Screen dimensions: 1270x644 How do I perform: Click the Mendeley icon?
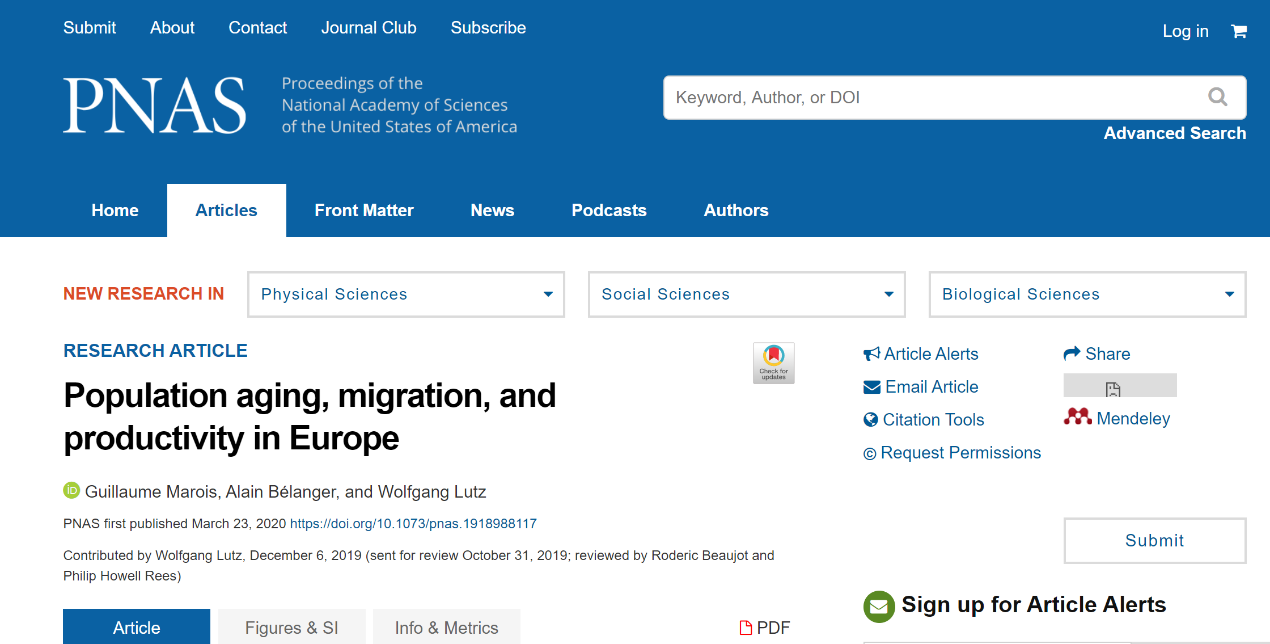coord(1078,418)
